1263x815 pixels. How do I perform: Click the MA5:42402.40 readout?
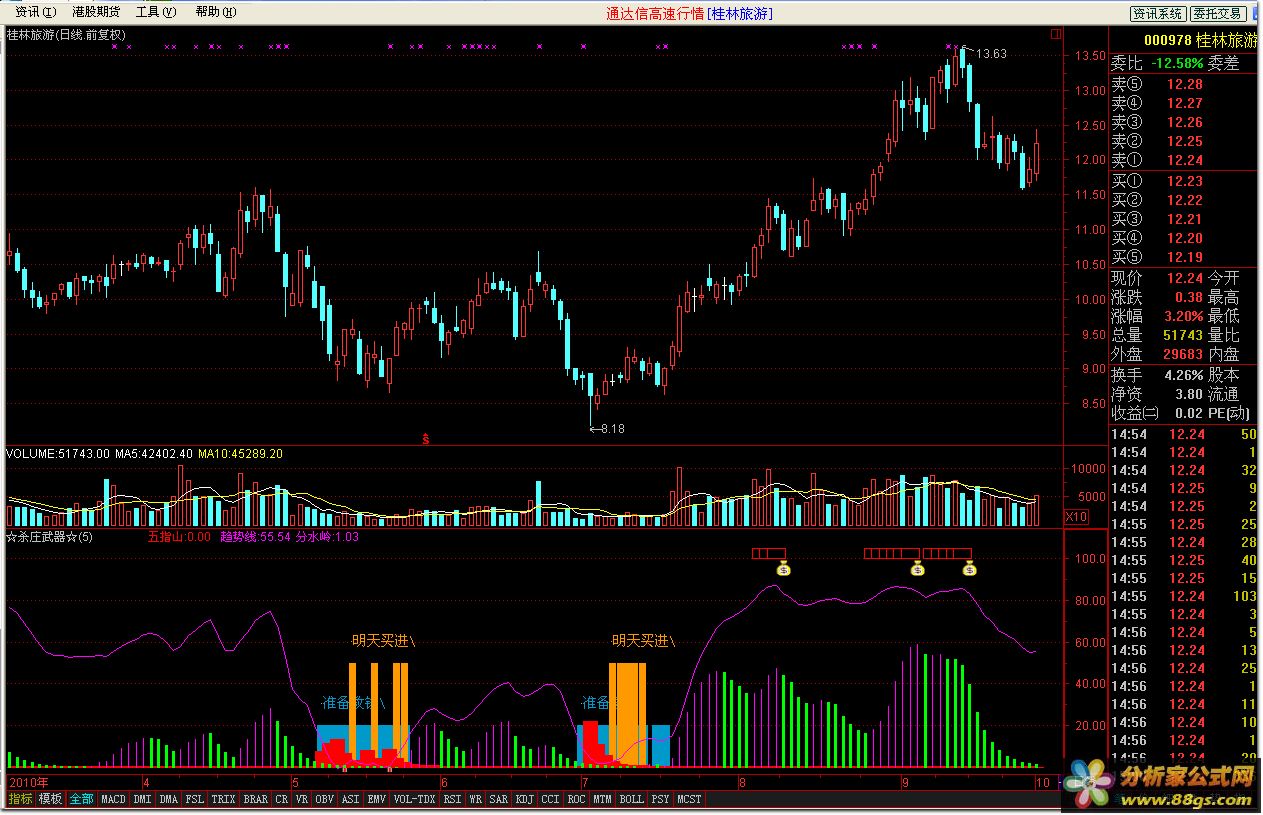(153, 453)
